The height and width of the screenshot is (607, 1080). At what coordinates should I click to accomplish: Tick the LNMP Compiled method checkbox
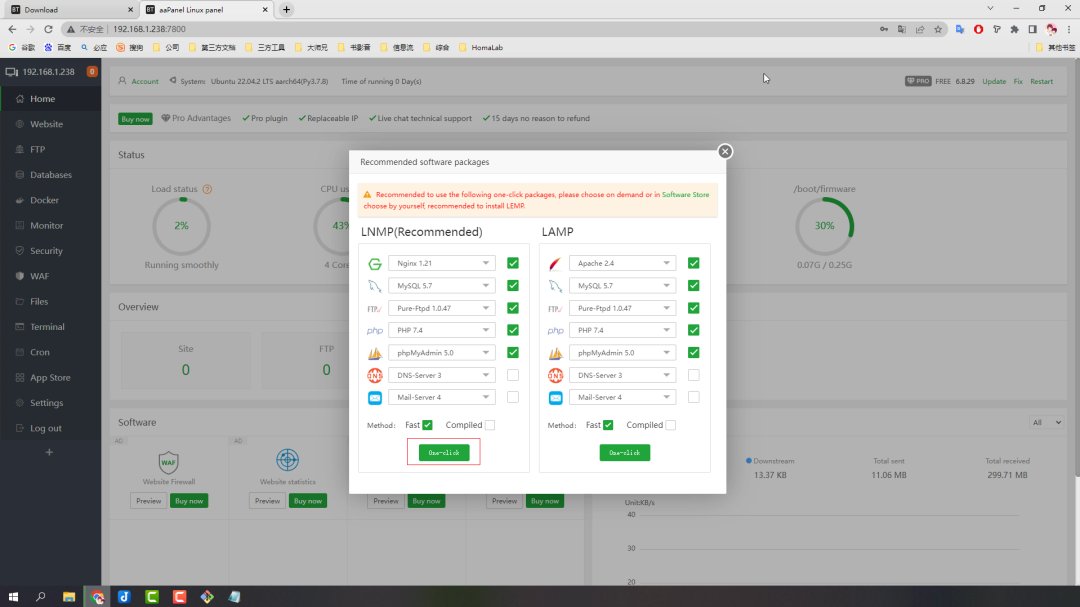tap(490, 425)
